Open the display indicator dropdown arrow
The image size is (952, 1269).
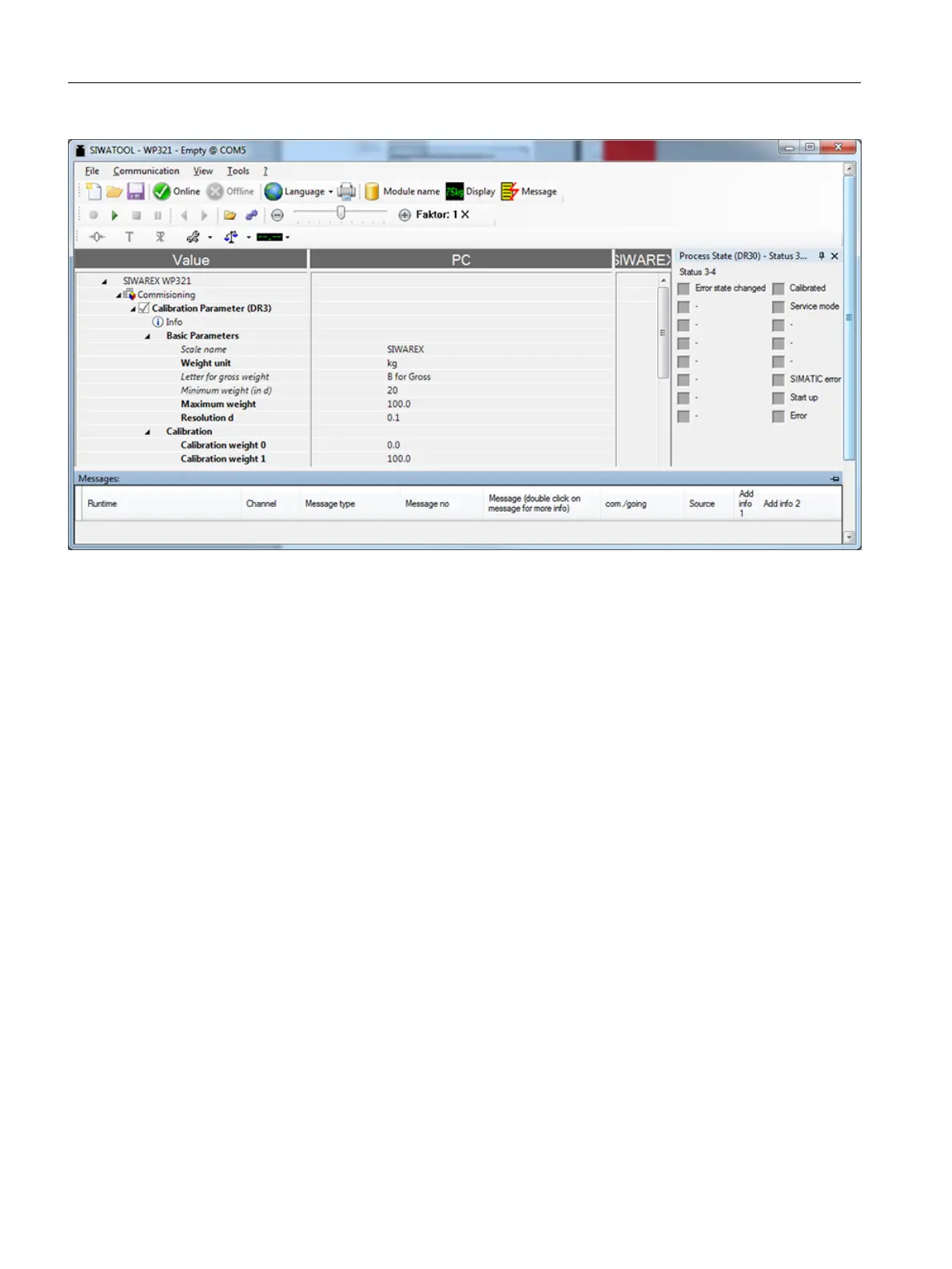[288, 237]
